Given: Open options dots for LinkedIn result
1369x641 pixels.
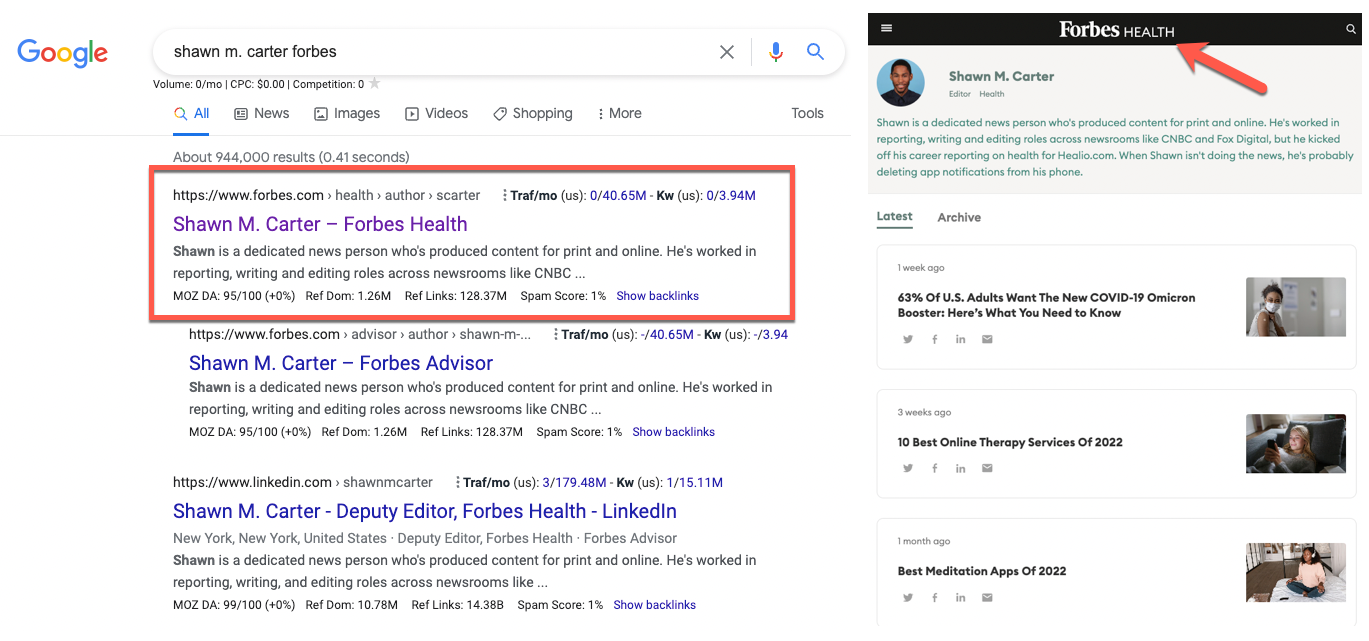Looking at the screenshot, I should point(457,483).
